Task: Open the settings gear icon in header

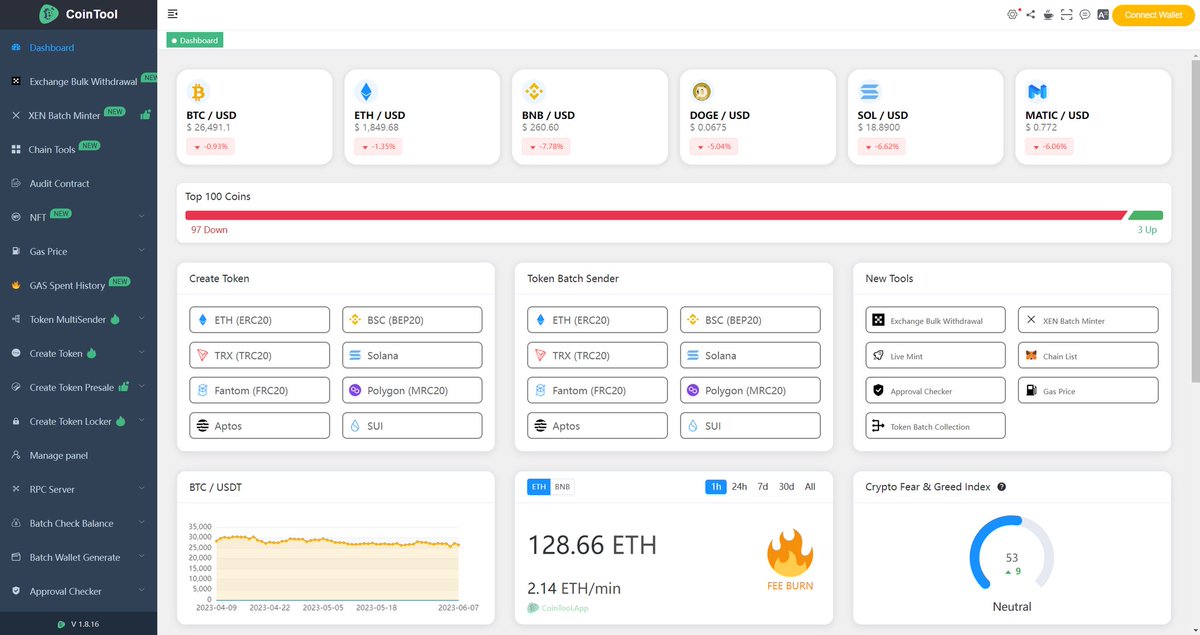Action: tap(1012, 14)
